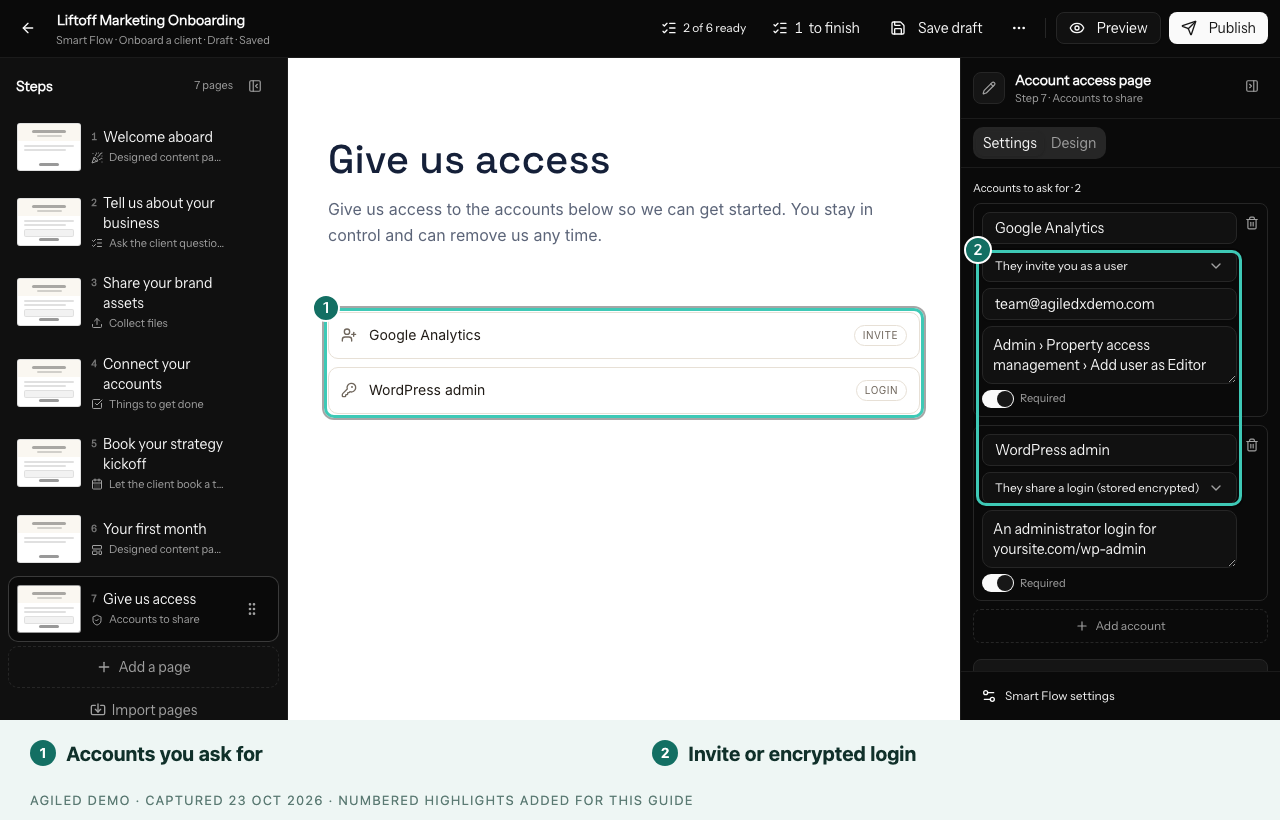The height and width of the screenshot is (820, 1280).
Task: Select the Share your brand assets step
Action: (x=143, y=302)
